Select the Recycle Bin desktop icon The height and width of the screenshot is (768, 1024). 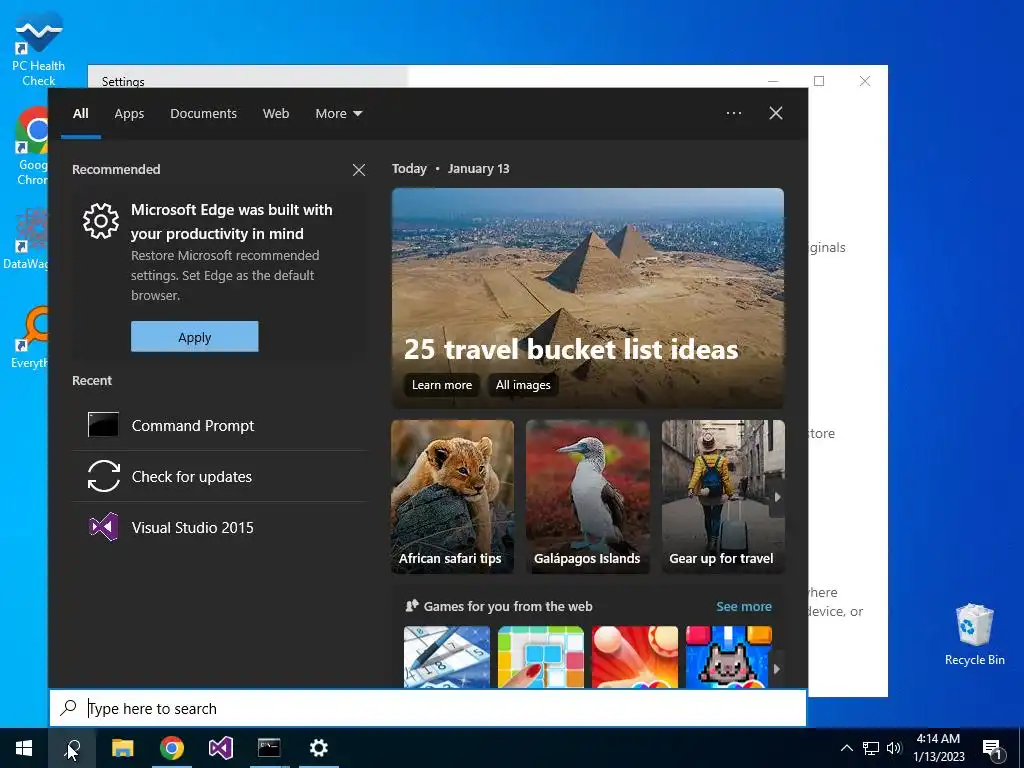[x=974, y=635]
